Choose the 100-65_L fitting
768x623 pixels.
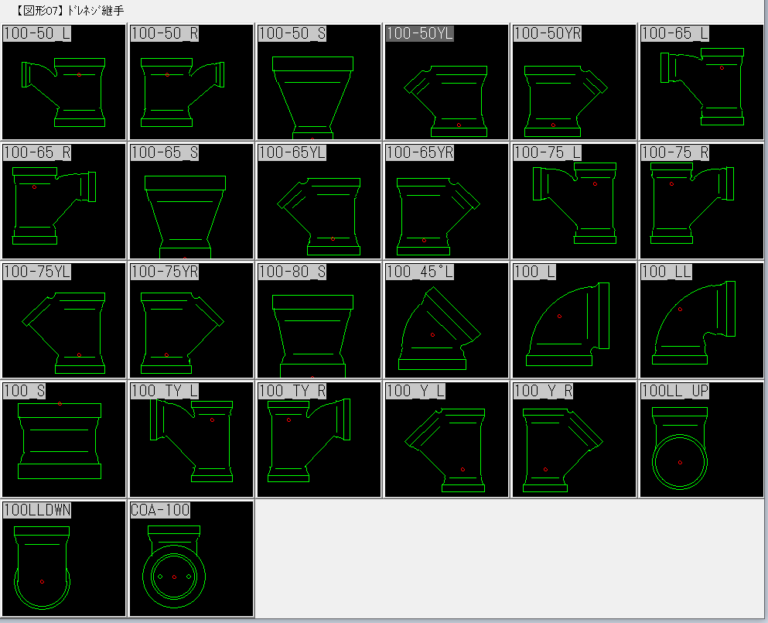[x=702, y=82]
